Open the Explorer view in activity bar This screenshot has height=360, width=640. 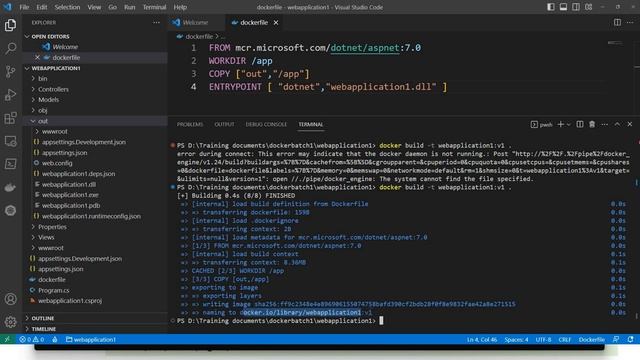[x=11, y=25]
